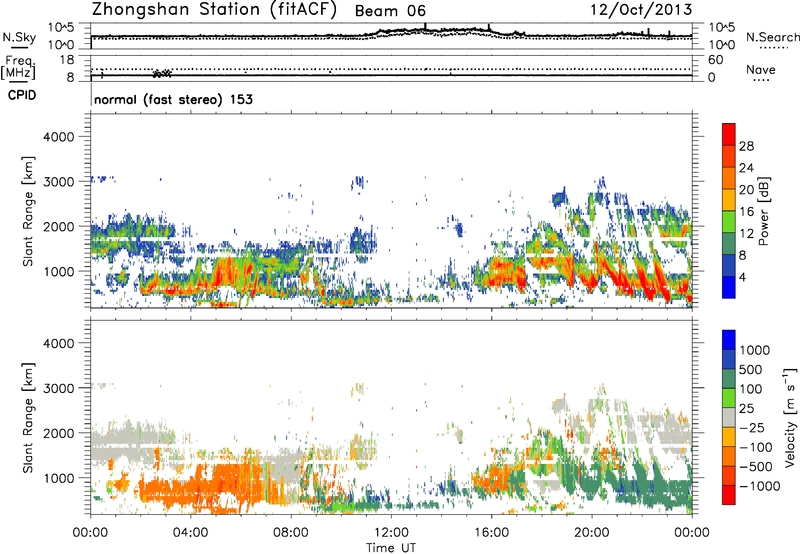Viewport: 800px width, 554px height.
Task: Click the blue bottom segment of Power colorbar
Action: click(x=729, y=287)
